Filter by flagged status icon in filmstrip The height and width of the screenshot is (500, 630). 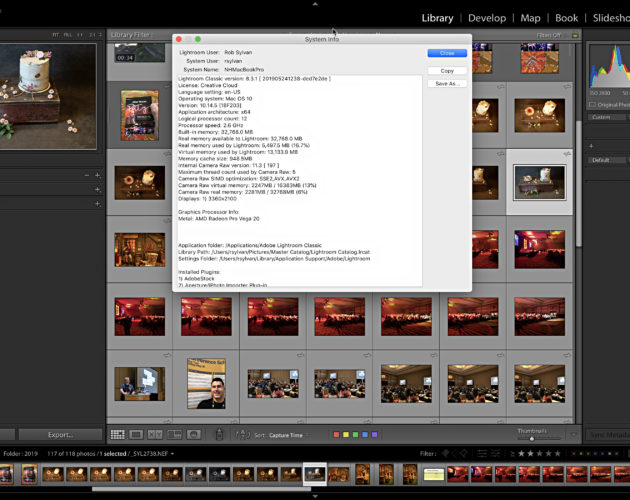point(445,453)
